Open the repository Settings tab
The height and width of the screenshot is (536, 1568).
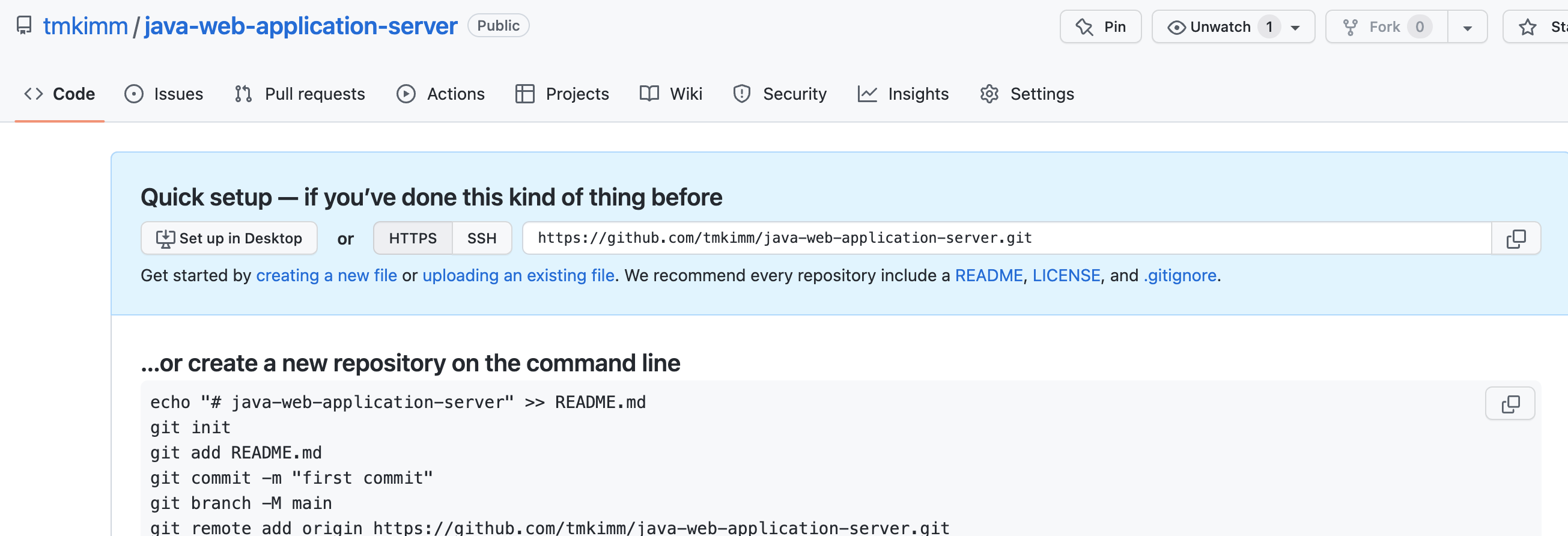(x=1027, y=94)
